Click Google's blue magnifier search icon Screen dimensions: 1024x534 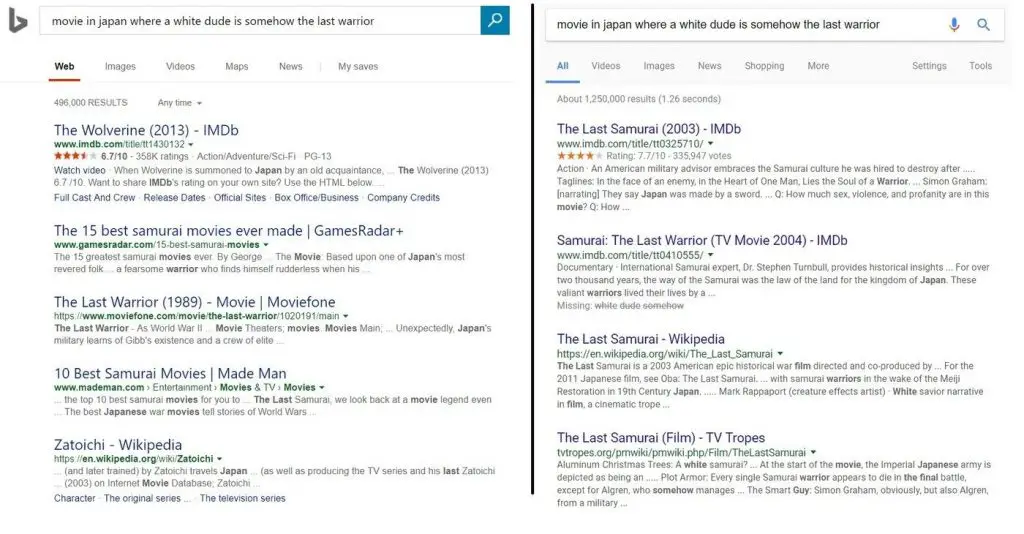(983, 25)
